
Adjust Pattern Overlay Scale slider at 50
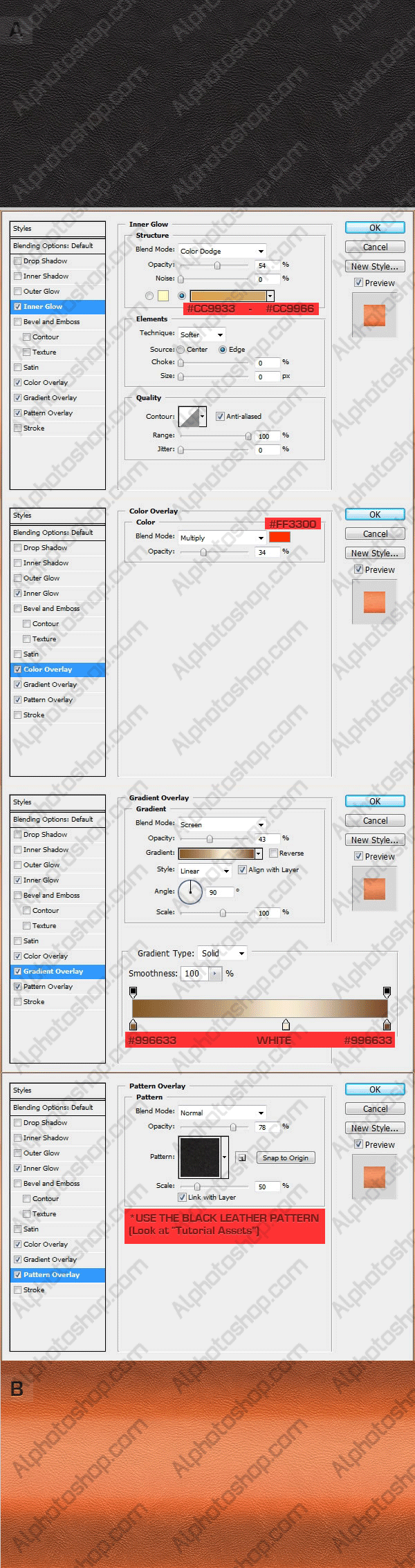pyautogui.click(x=197, y=1187)
